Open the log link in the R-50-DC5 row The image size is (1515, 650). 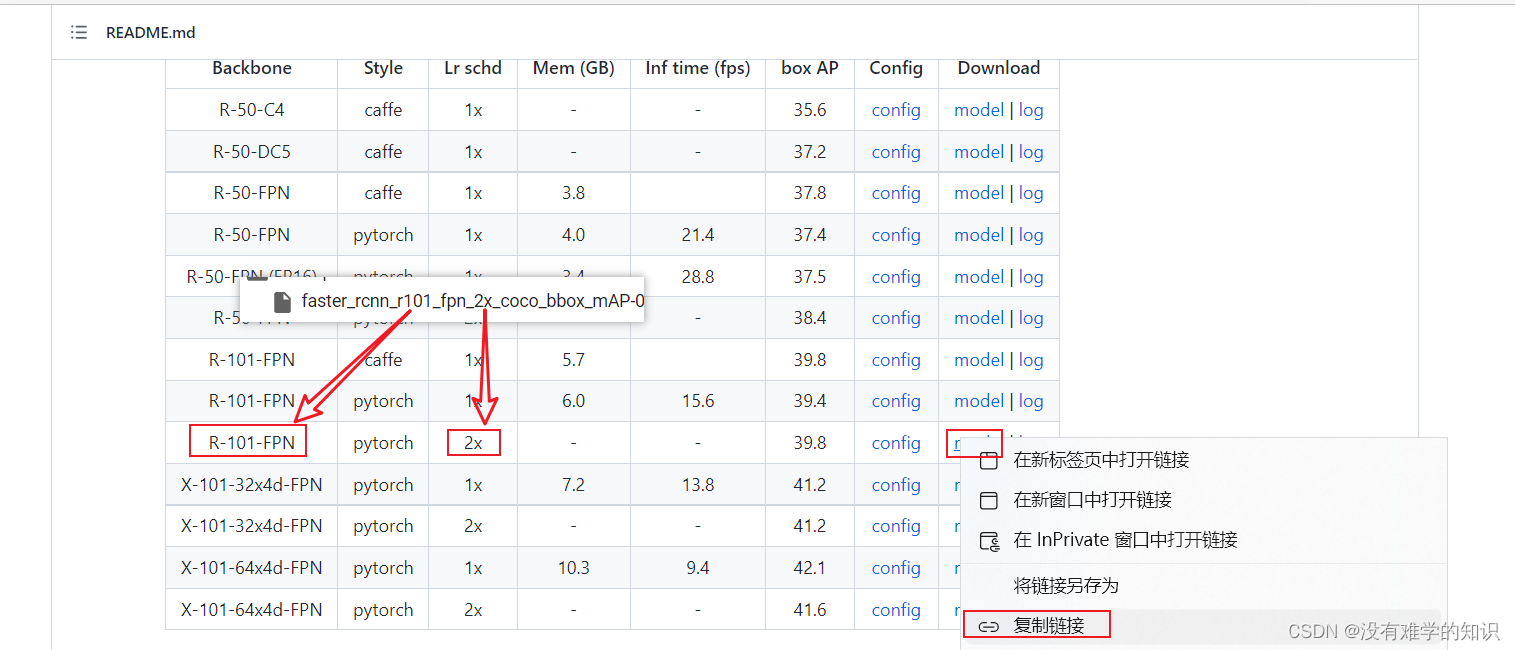1031,152
